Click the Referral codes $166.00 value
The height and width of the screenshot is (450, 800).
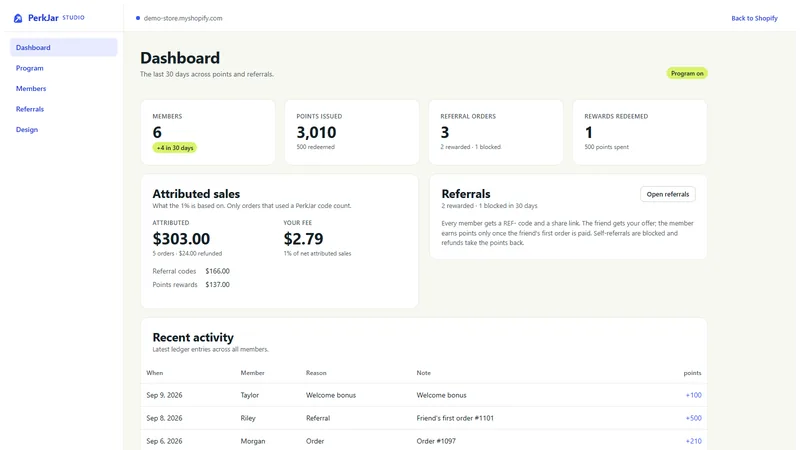pos(217,271)
